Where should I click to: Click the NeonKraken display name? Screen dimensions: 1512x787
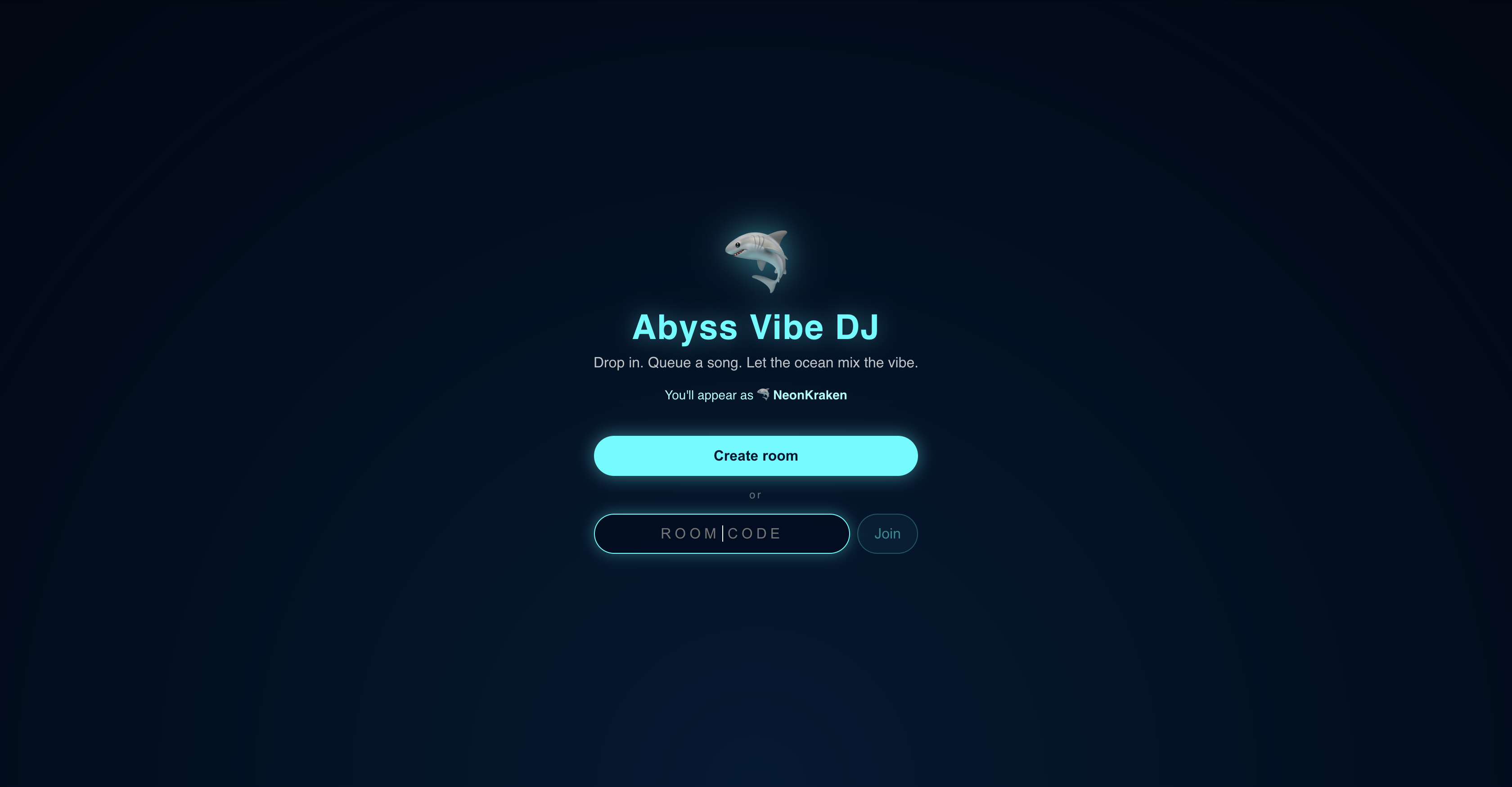tap(810, 395)
